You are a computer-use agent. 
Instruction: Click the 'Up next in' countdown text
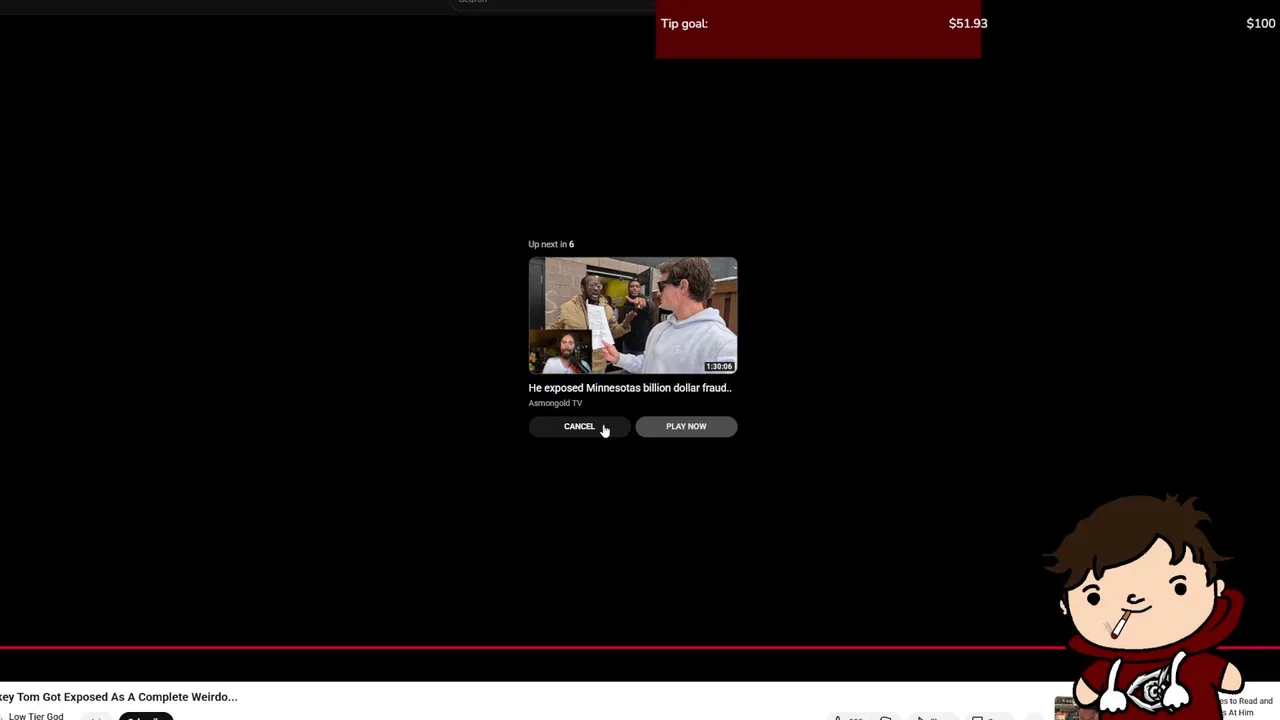click(551, 244)
